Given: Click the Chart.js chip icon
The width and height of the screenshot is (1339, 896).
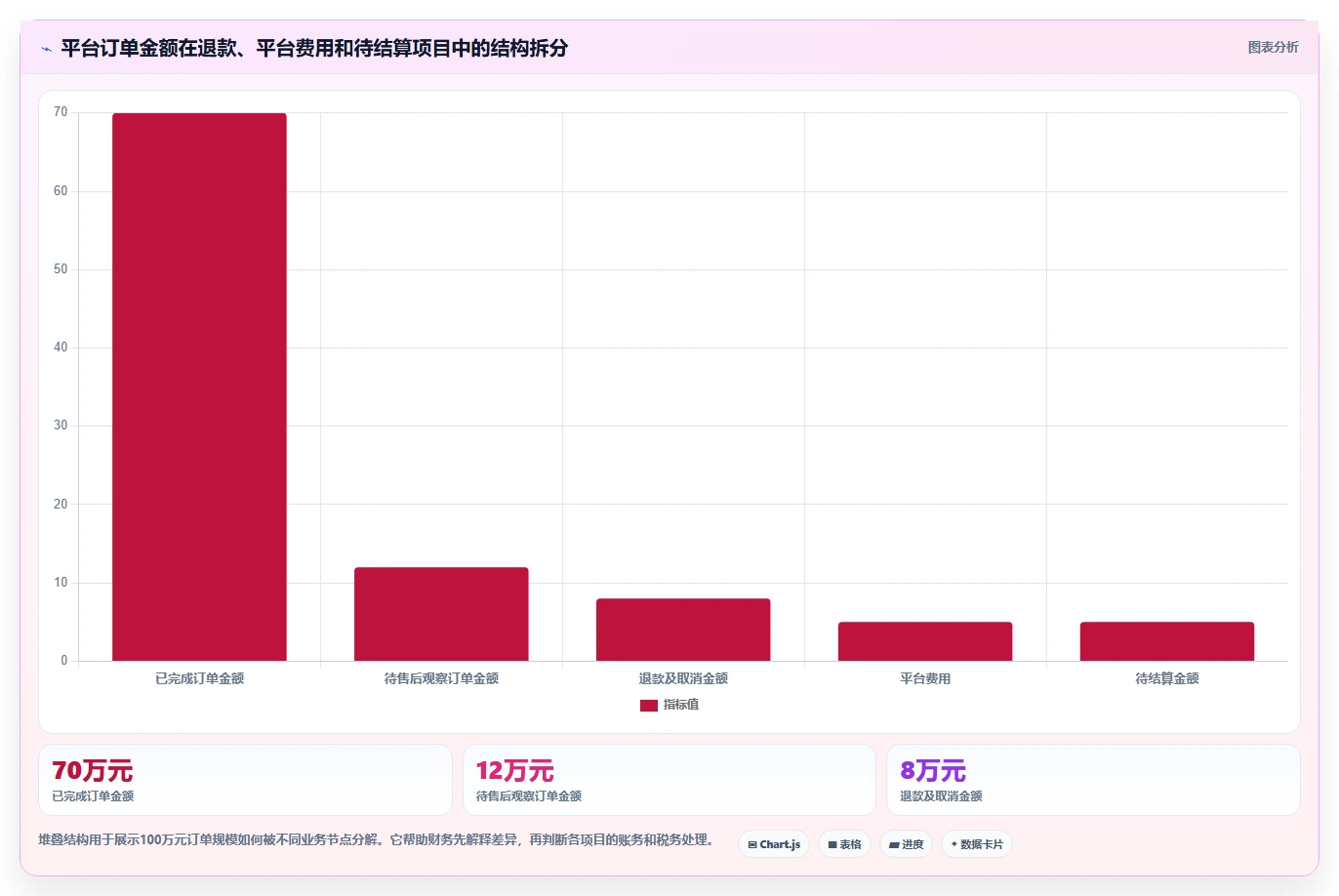Looking at the screenshot, I should coord(752,845).
